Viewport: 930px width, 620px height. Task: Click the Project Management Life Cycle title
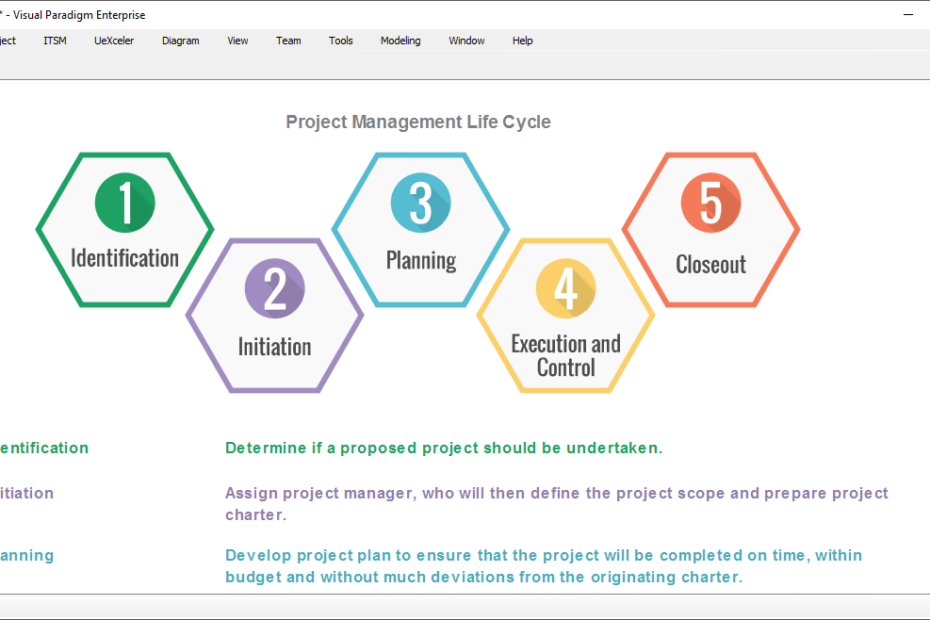tap(418, 121)
